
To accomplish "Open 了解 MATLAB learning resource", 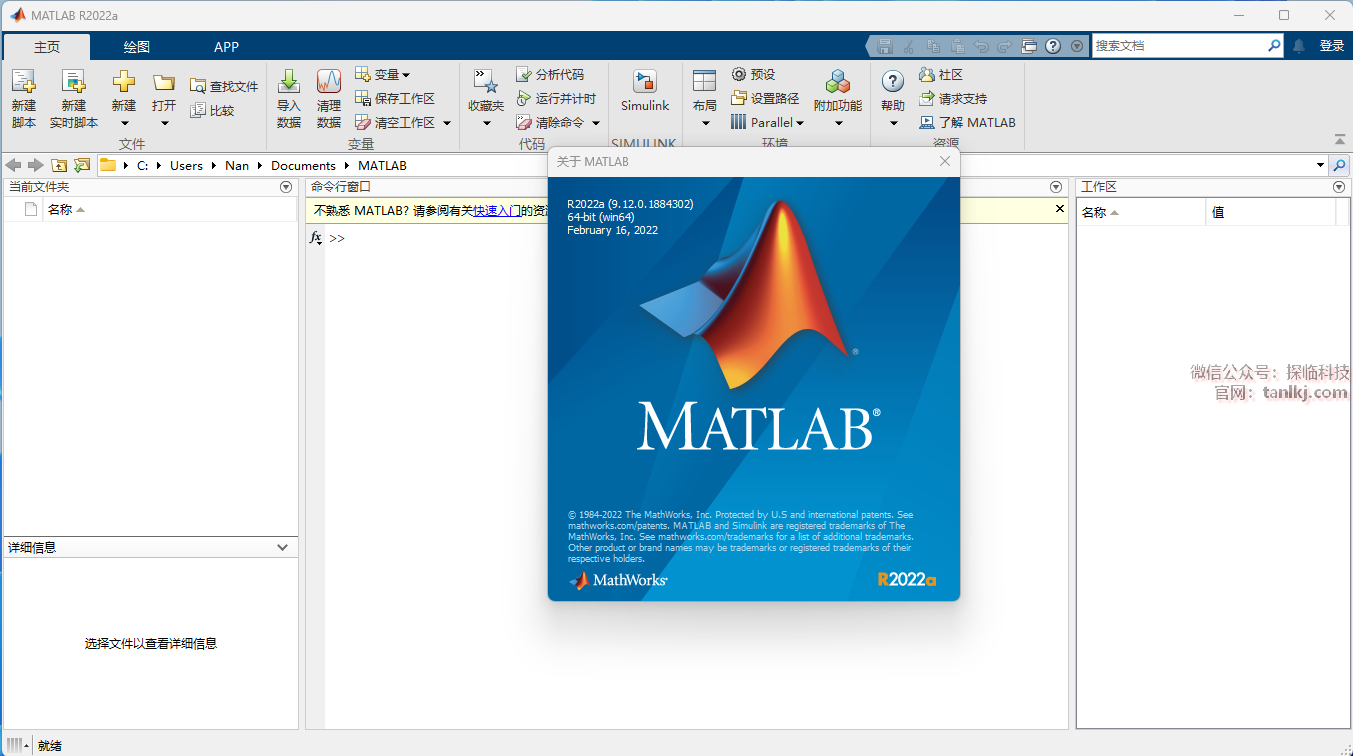I will [x=967, y=122].
